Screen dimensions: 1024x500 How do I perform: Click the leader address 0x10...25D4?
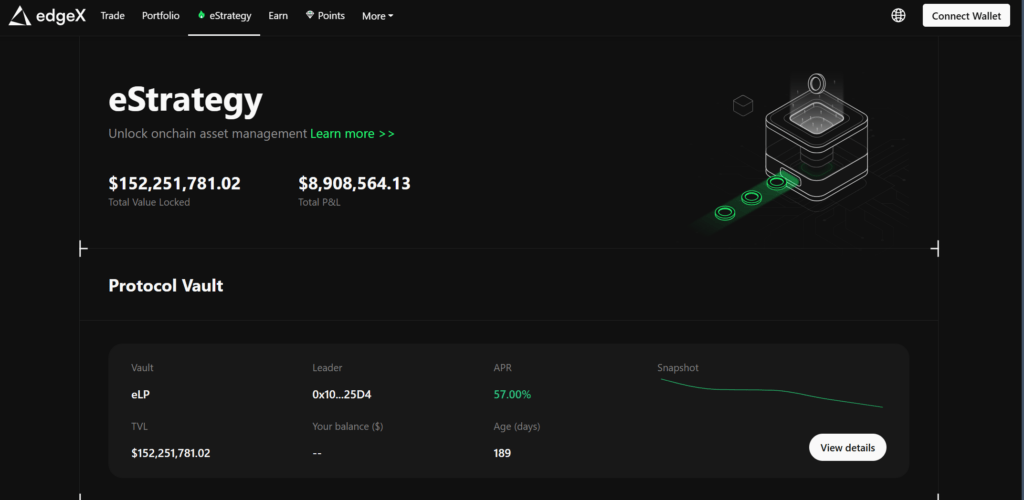341,395
